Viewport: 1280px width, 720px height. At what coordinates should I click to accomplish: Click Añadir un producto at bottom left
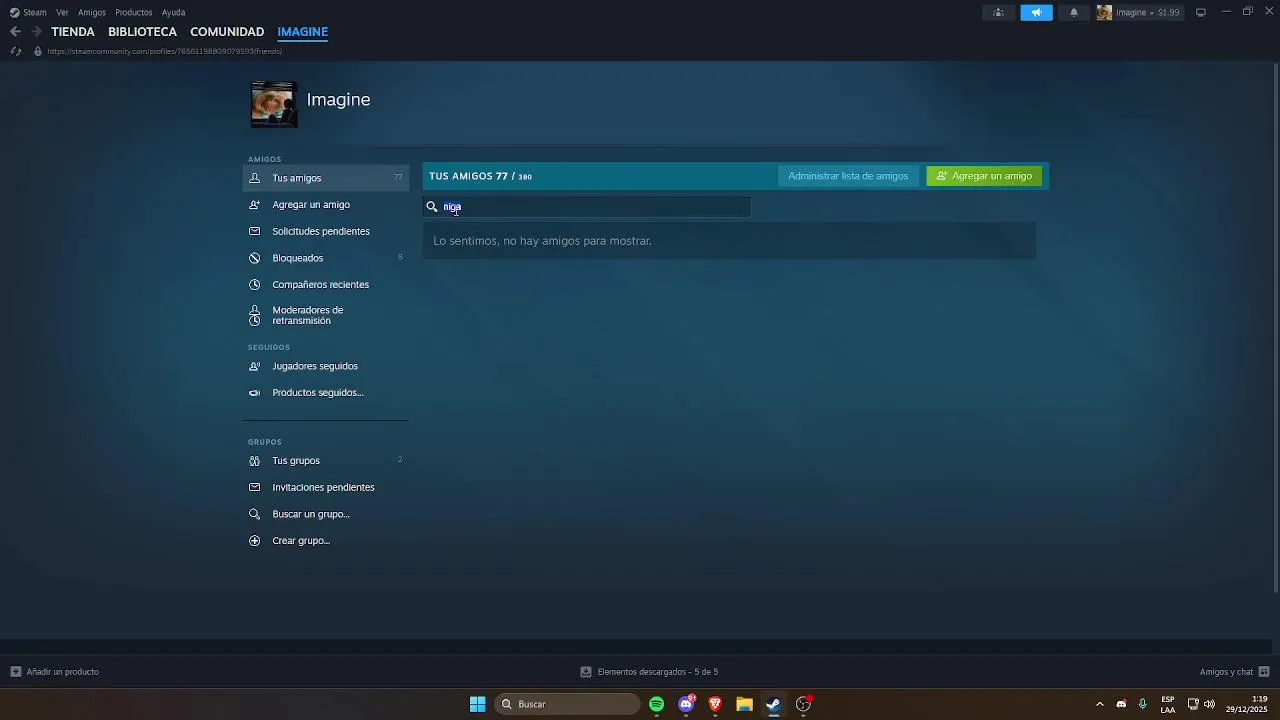pos(55,672)
